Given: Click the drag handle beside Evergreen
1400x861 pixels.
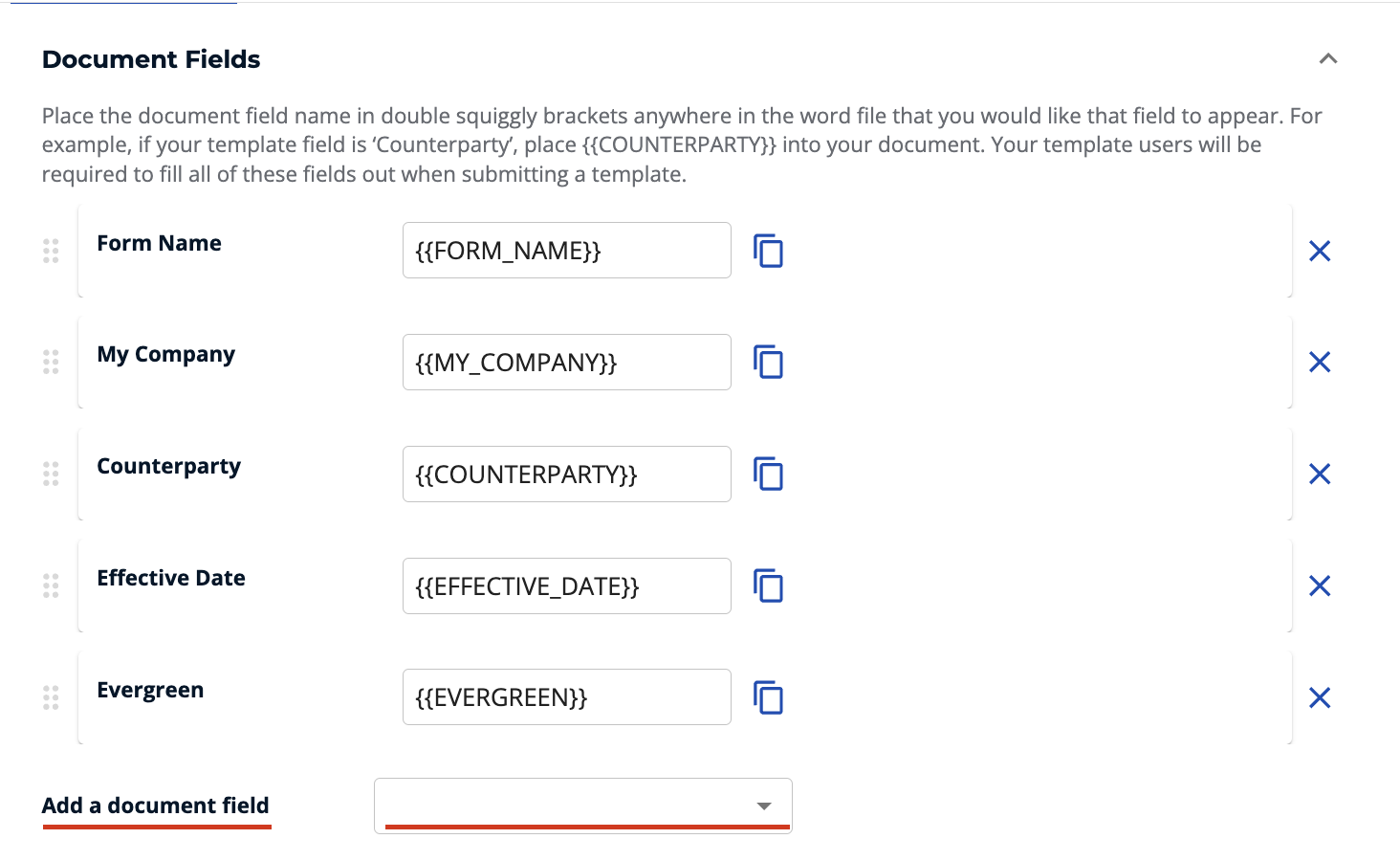Looking at the screenshot, I should tap(51, 697).
